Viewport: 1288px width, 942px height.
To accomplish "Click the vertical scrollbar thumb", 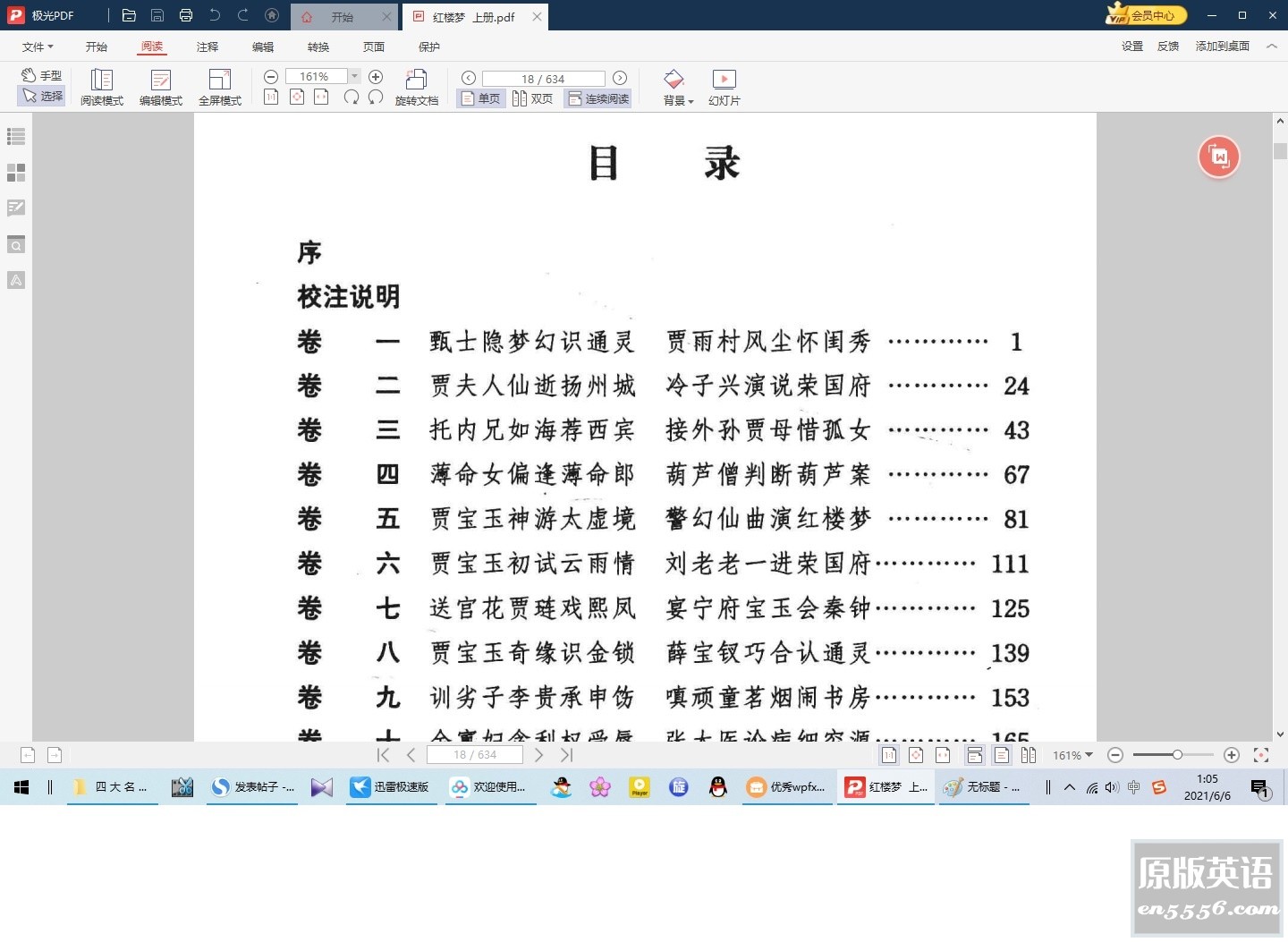I will tap(1280, 150).
